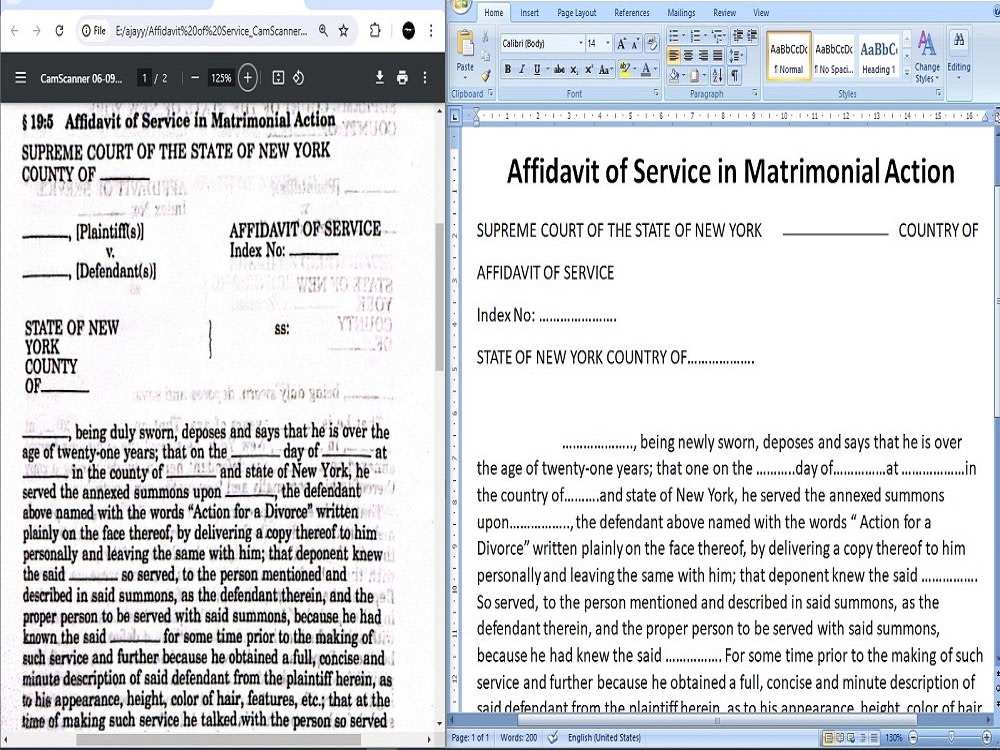Switch to the Page Layout tab
The height and width of the screenshot is (750, 1000).
pos(577,13)
